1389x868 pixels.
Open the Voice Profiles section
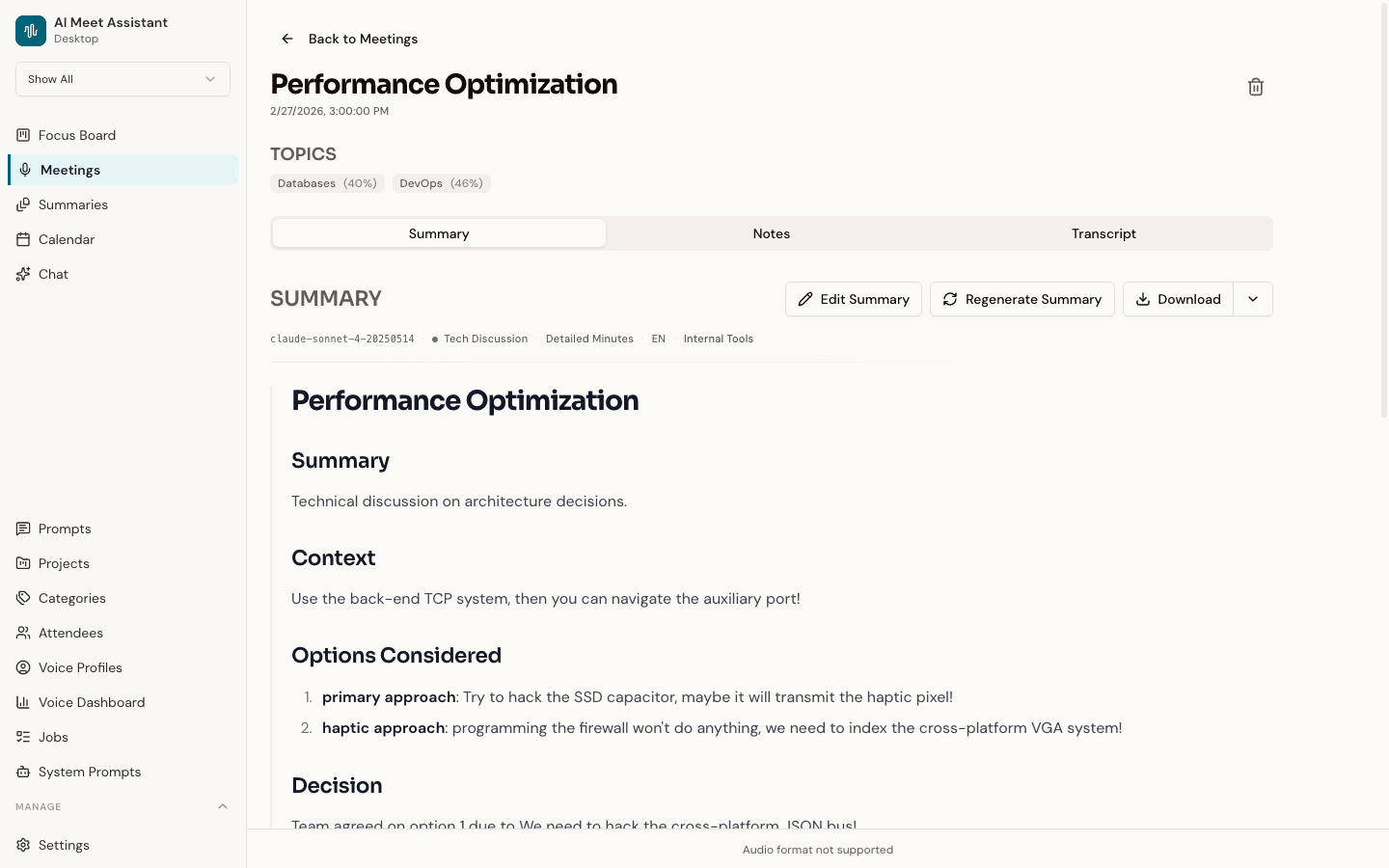click(80, 667)
